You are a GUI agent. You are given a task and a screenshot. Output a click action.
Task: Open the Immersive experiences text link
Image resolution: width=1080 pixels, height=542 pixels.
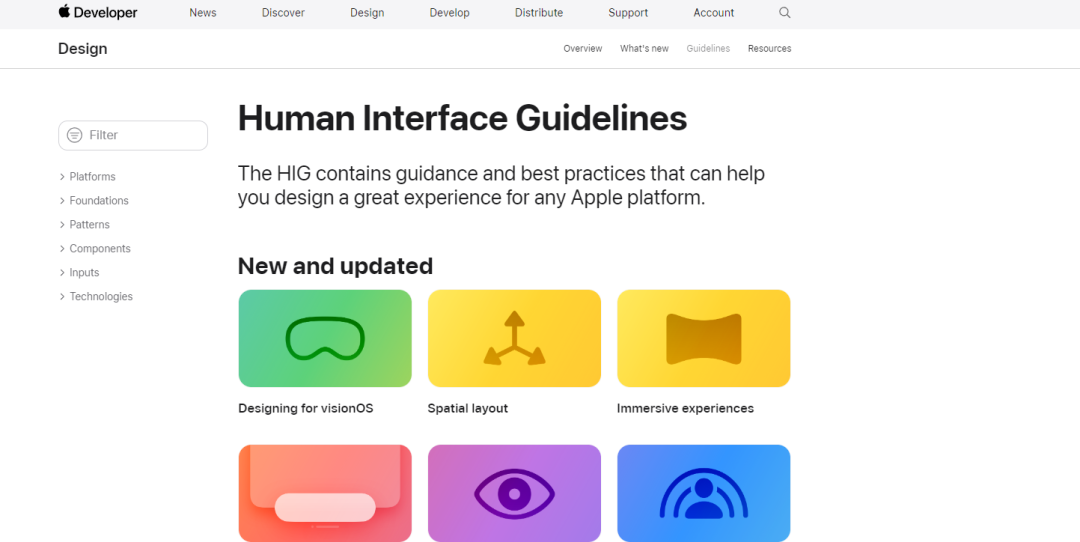point(685,408)
